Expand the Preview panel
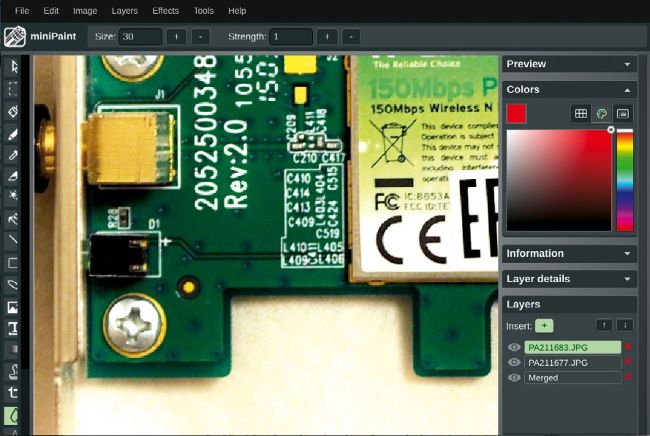 [628, 64]
